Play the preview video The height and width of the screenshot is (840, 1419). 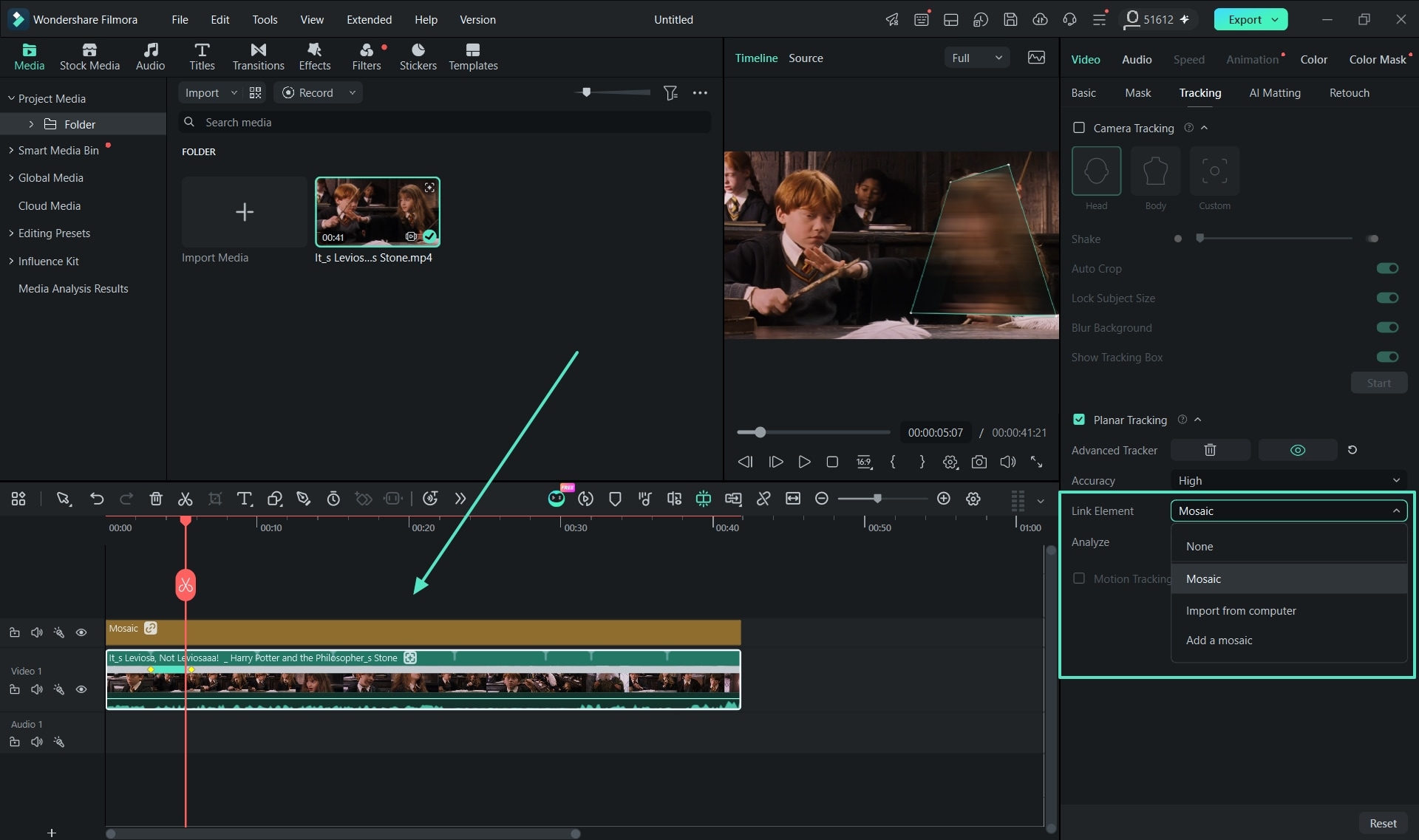(804, 462)
